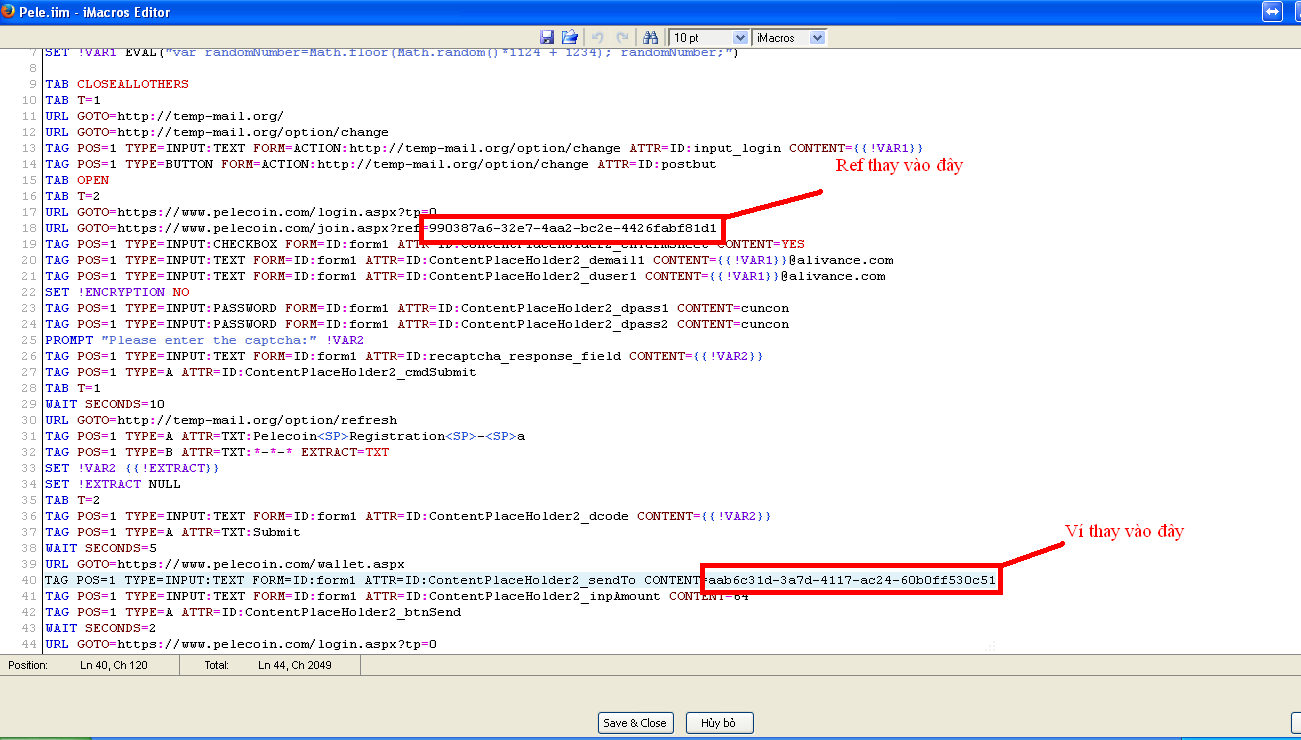Click the Save & Close button
Image resolution: width=1301 pixels, height=740 pixels.
click(x=635, y=723)
